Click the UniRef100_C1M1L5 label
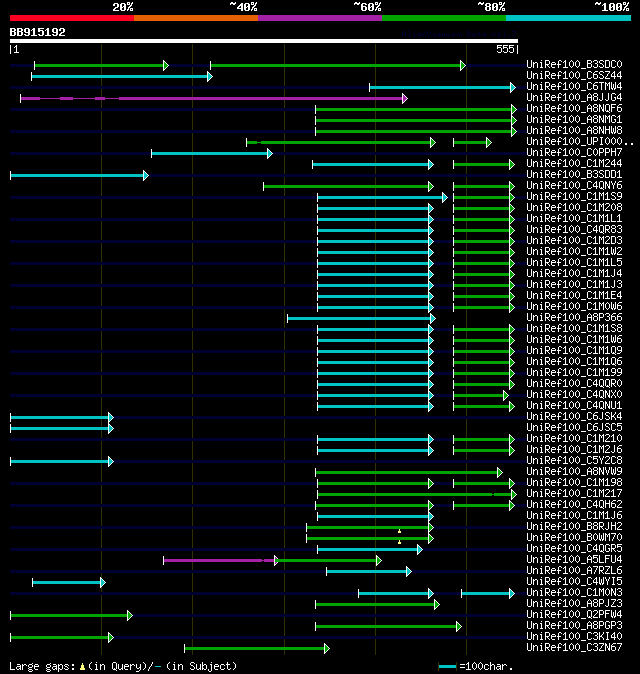This screenshot has width=640, height=674. 574,263
